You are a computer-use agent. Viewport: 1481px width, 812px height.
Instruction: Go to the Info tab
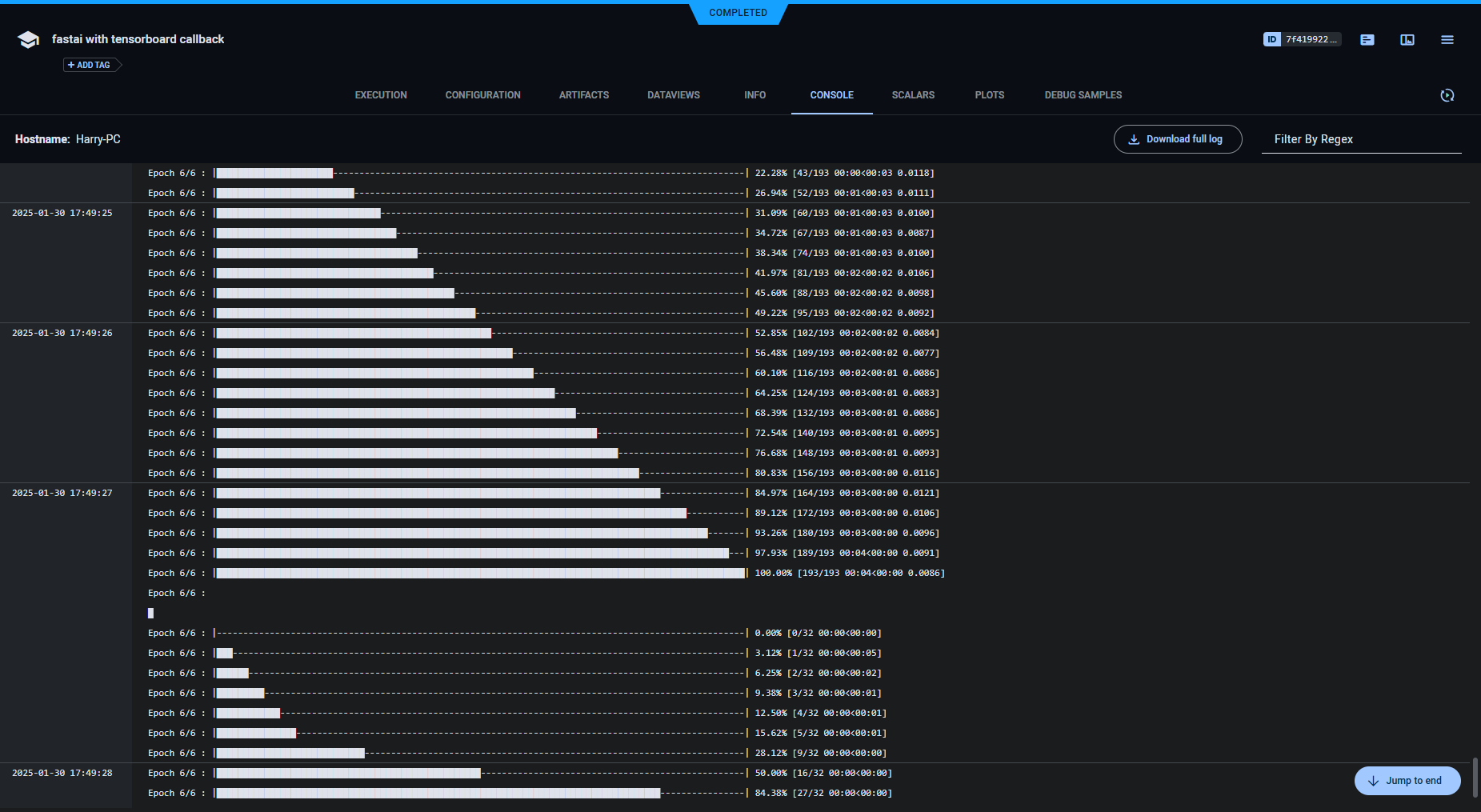pos(755,95)
